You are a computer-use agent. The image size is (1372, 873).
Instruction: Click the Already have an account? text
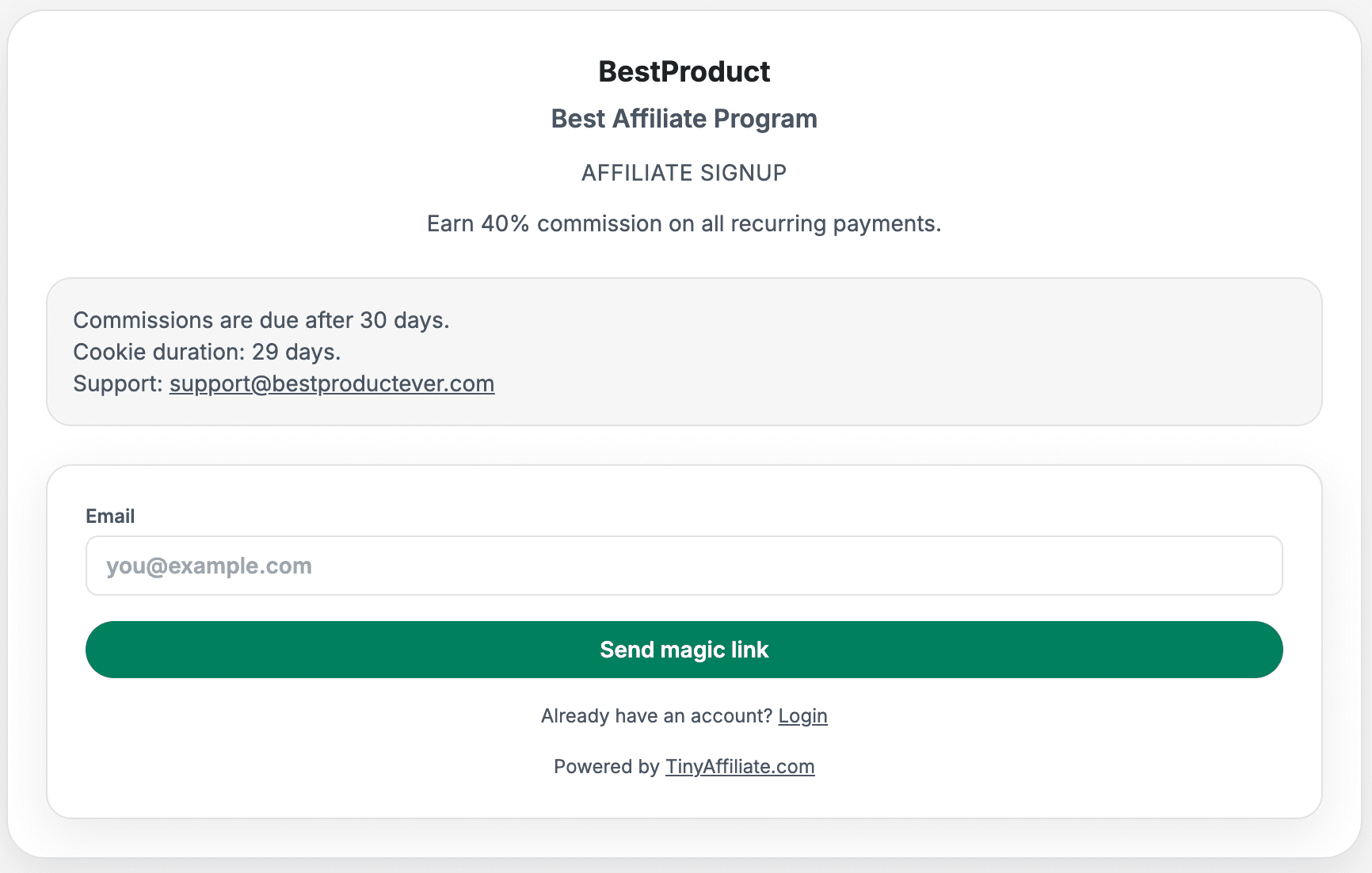click(x=656, y=715)
